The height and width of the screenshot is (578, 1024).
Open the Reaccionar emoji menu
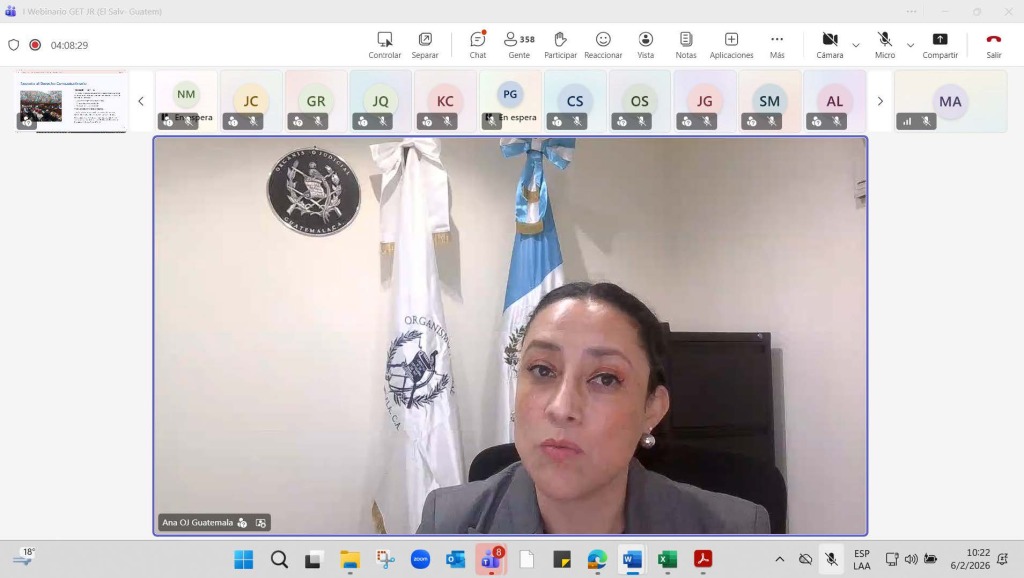(x=603, y=40)
